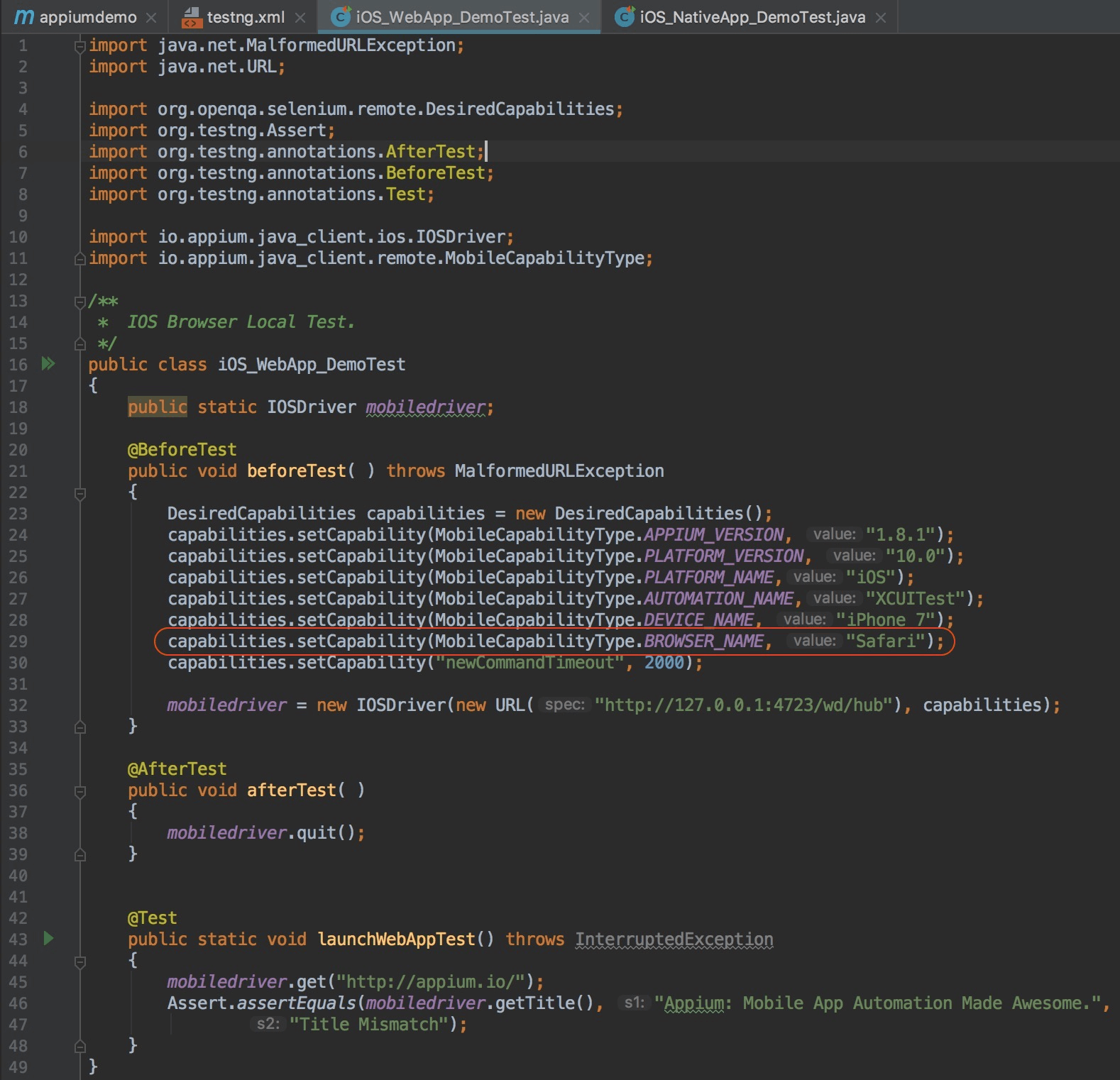The height and width of the screenshot is (1080, 1120).
Task: Collapse the import statements block
Action: tap(79, 46)
